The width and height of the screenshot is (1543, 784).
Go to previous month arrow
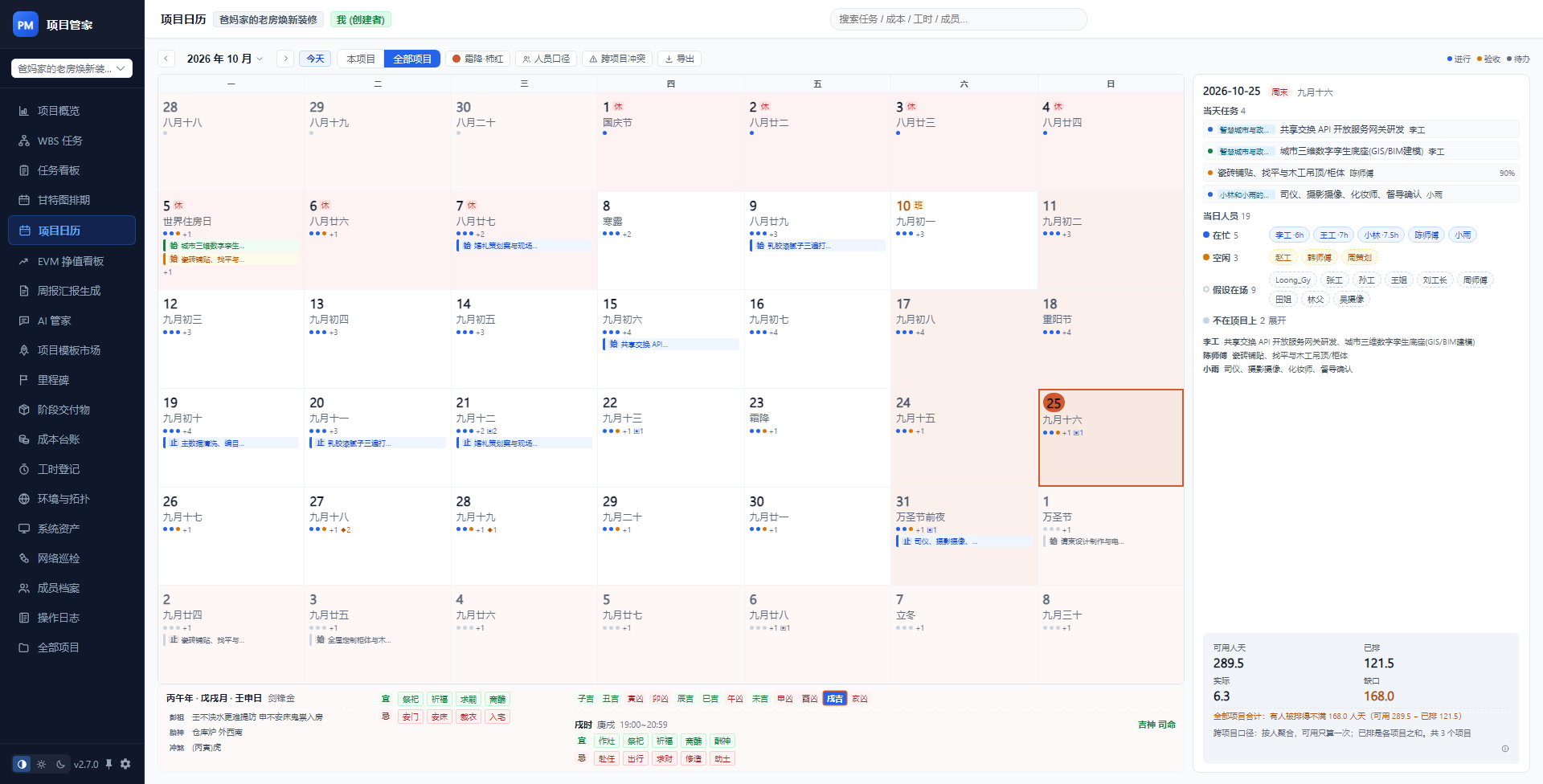166,59
